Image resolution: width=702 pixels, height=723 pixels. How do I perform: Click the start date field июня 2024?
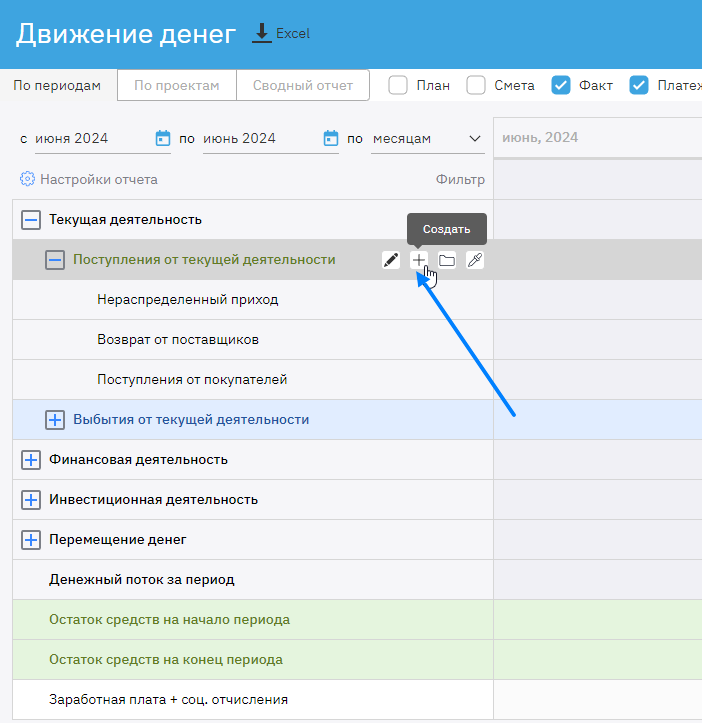[85, 138]
